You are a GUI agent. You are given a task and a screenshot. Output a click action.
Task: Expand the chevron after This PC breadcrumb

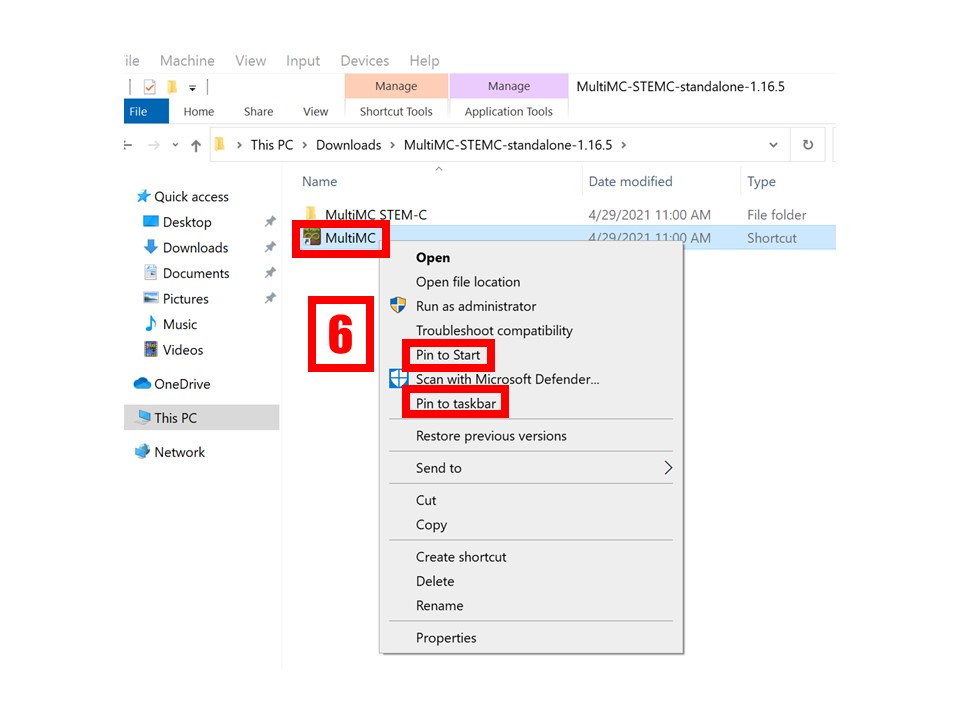[304, 145]
